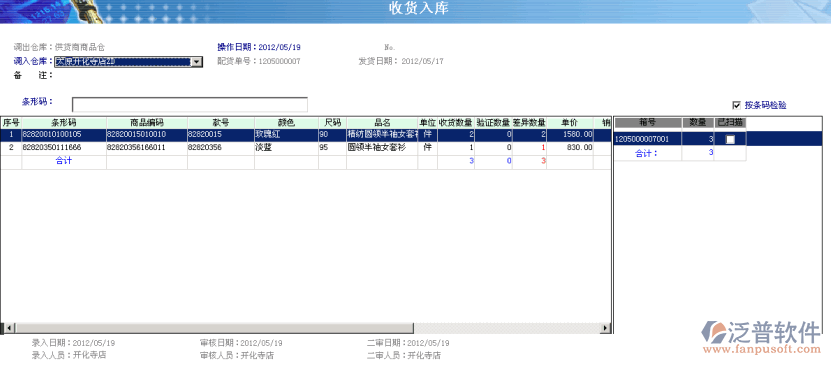Image resolution: width=831 pixels, height=365 pixels.
Task: Click the 差异数量 column header
Action: (x=529, y=123)
